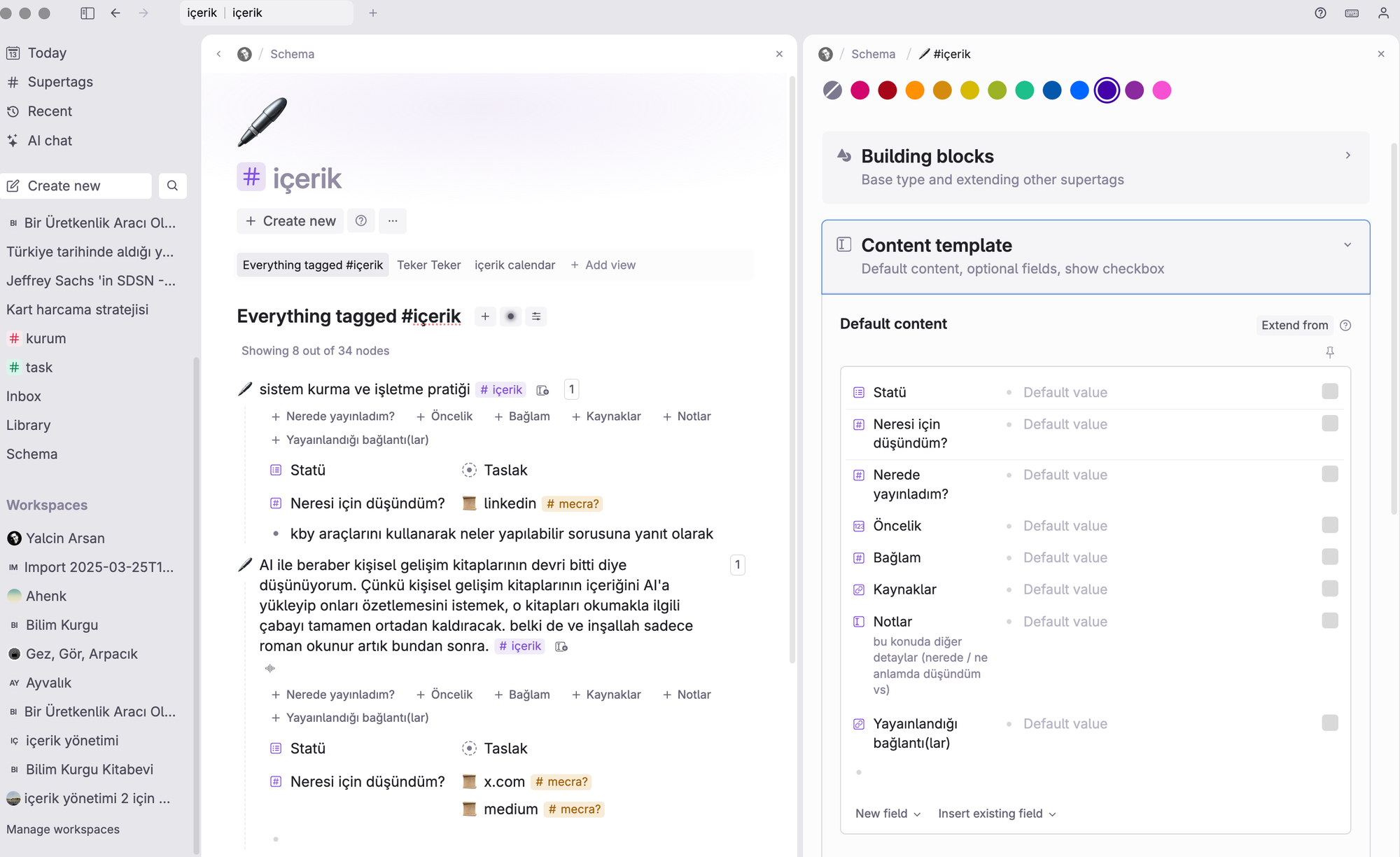Switch to the Teker Teker view tab

(x=428, y=265)
